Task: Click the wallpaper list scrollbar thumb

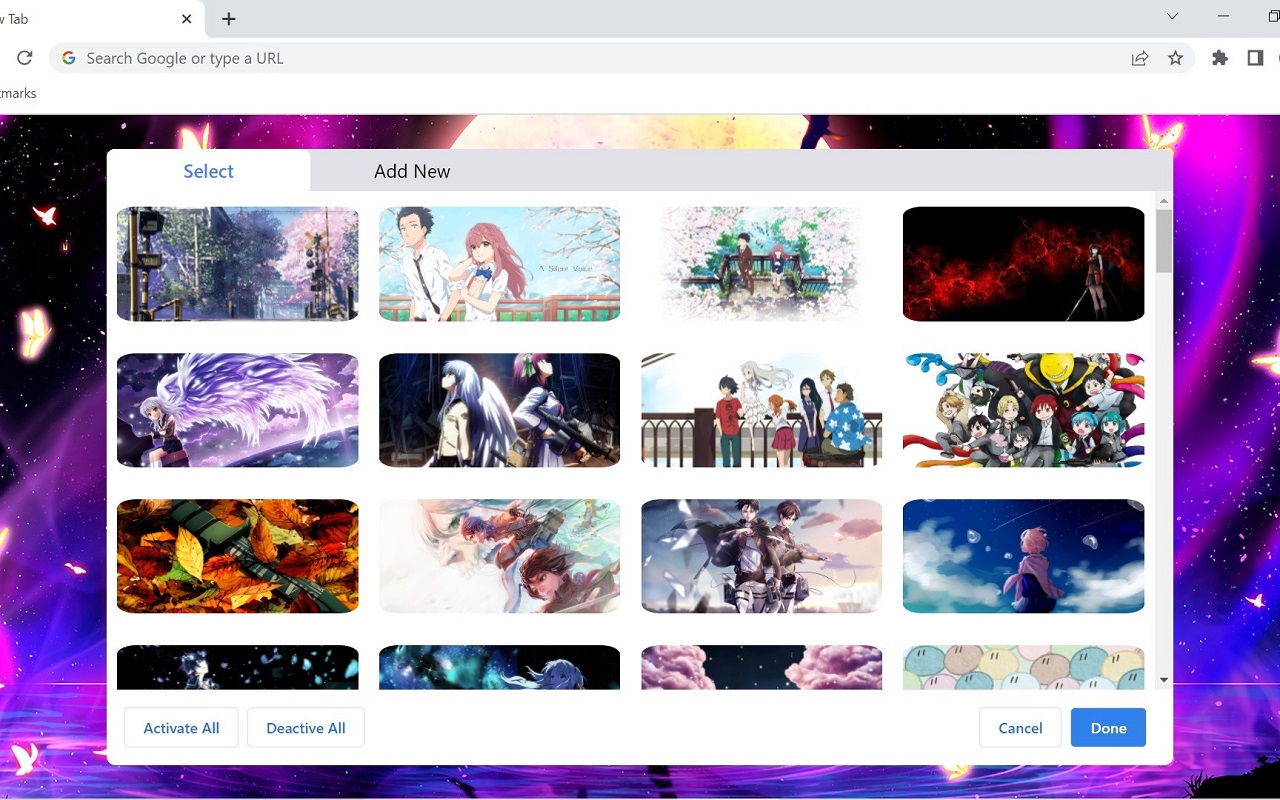Action: click(1163, 240)
